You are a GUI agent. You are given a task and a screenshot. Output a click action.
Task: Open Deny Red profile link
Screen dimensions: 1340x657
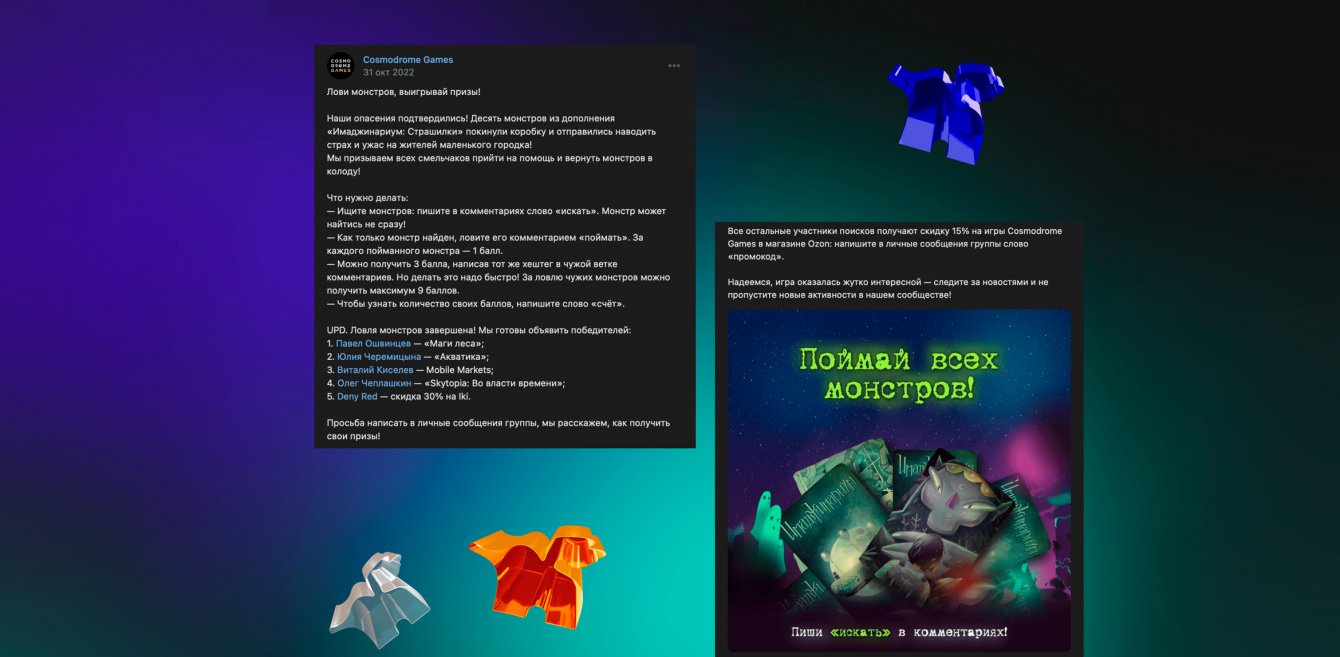[357, 396]
